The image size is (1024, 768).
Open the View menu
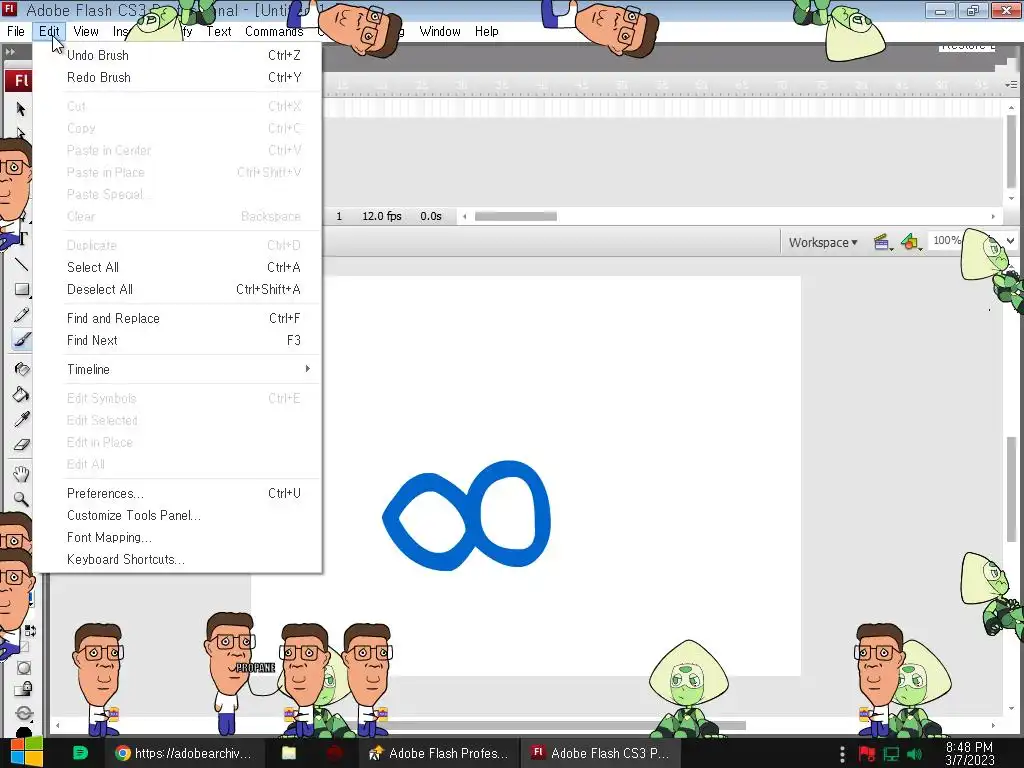(86, 31)
